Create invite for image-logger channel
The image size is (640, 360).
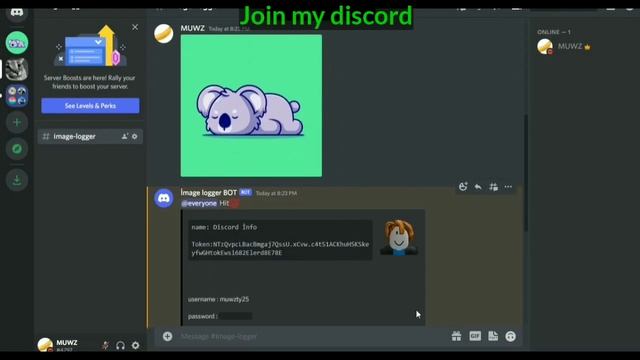(x=124, y=136)
